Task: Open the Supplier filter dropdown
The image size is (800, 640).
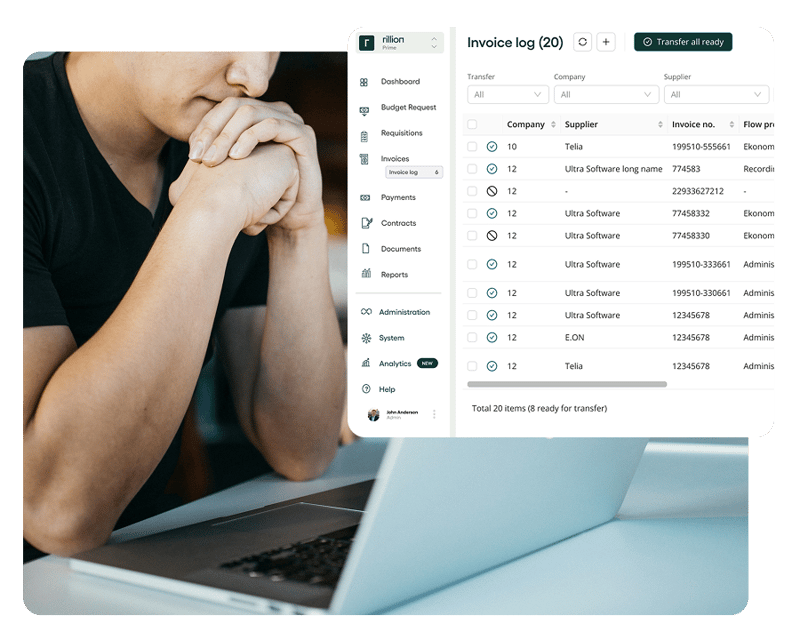Action: pyautogui.click(x=716, y=95)
